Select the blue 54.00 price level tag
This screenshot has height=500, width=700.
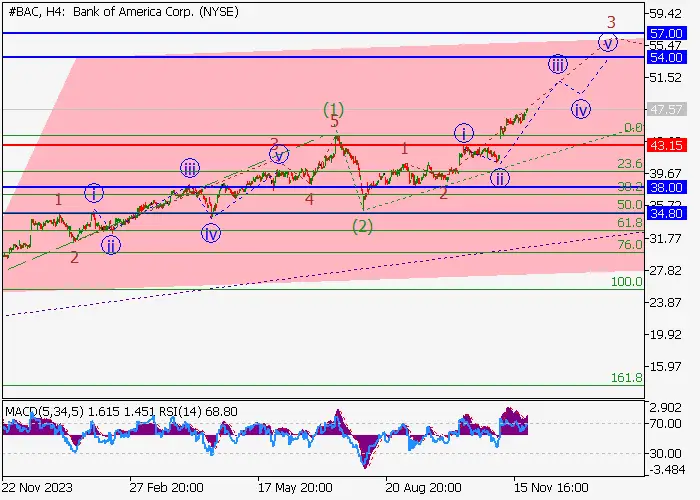pyautogui.click(x=666, y=57)
